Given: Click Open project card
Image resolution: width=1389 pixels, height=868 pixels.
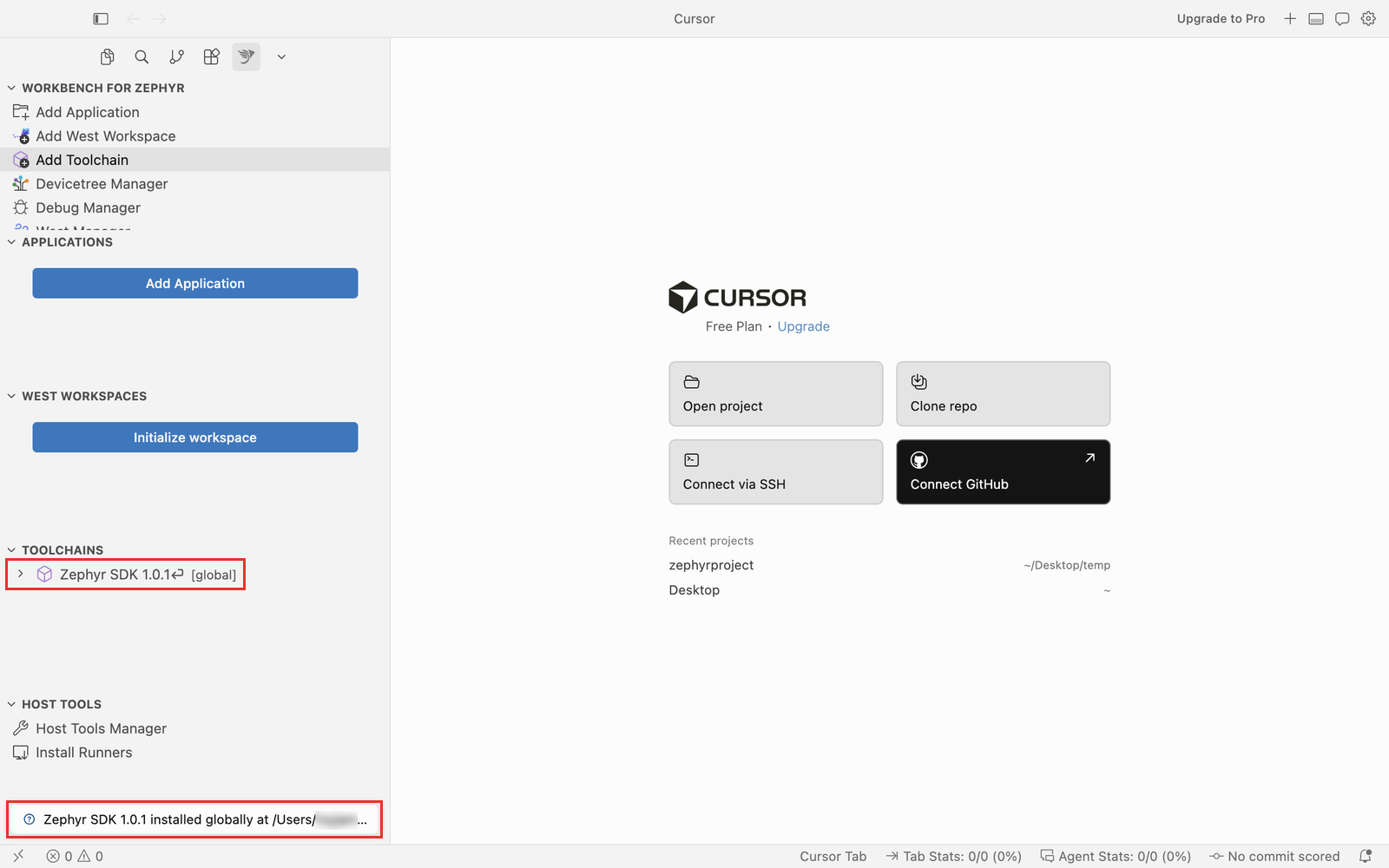Looking at the screenshot, I should (x=776, y=394).
